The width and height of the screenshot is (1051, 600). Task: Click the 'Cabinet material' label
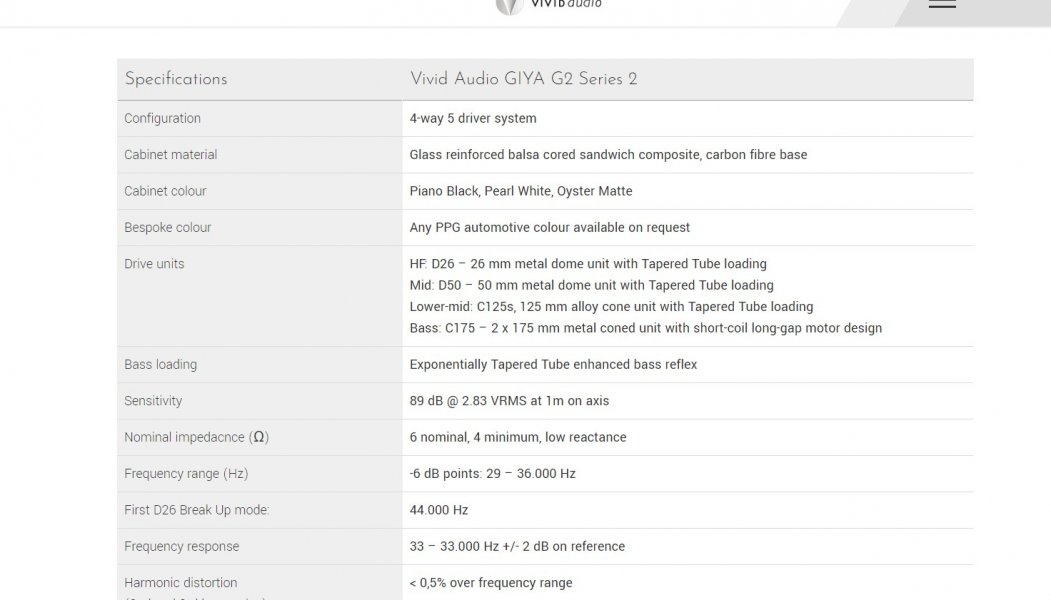coord(170,154)
